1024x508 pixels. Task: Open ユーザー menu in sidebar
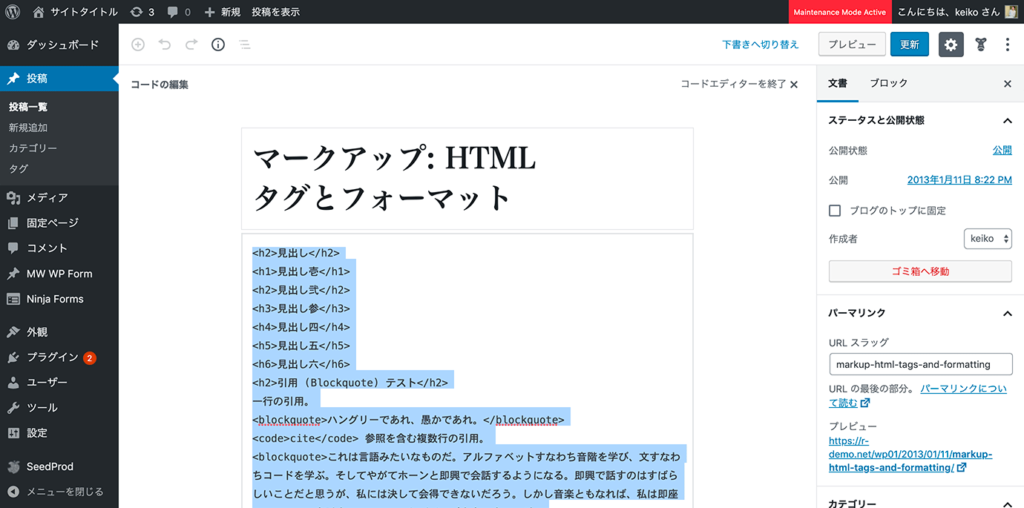(x=59, y=383)
